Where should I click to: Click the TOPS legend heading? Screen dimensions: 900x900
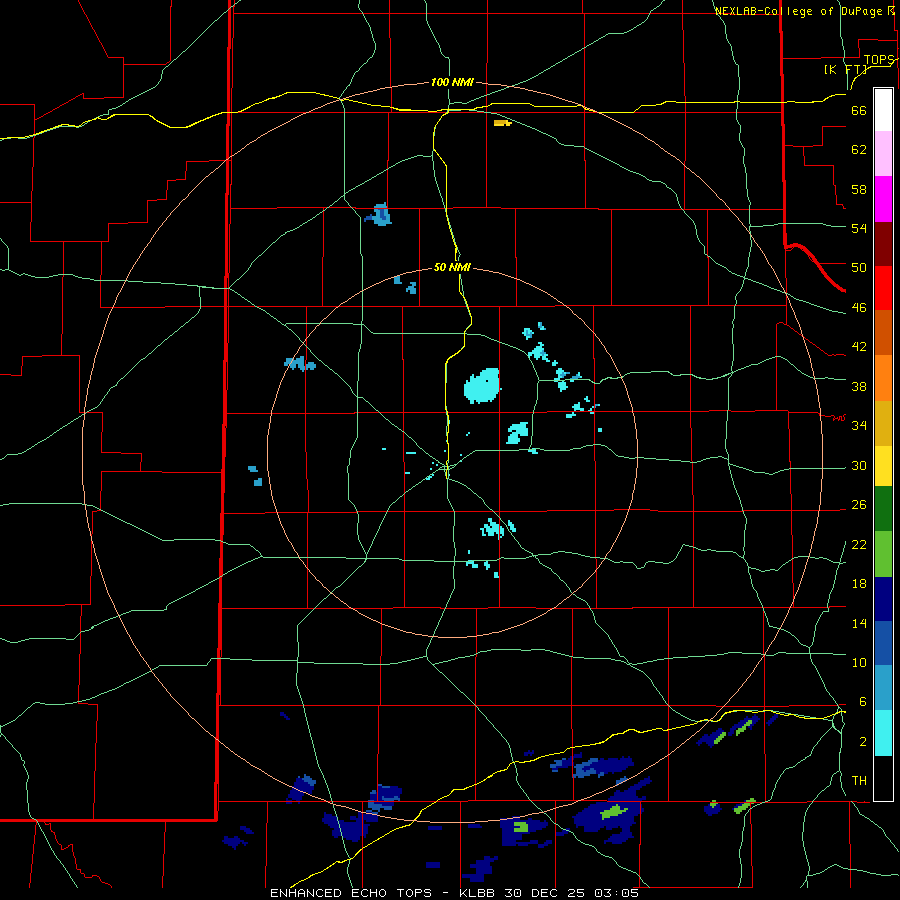click(x=878, y=59)
